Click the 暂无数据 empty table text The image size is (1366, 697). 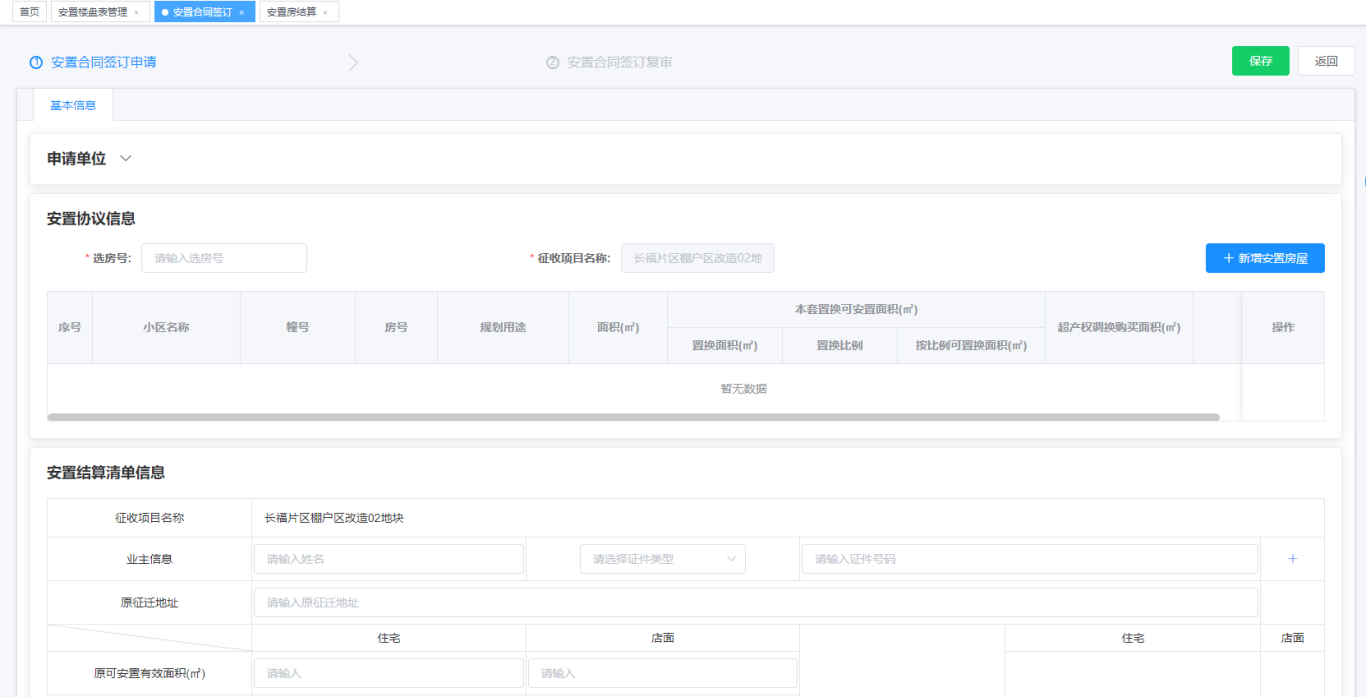744,389
